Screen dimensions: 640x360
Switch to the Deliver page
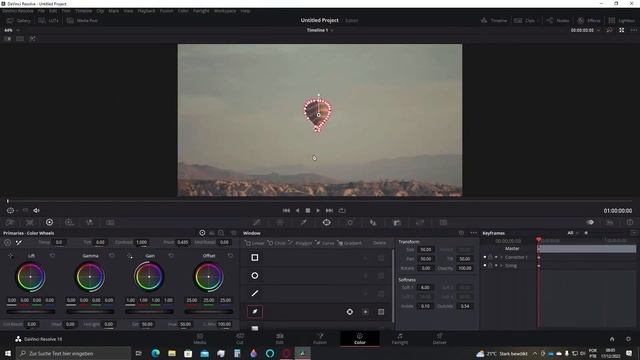tap(440, 339)
